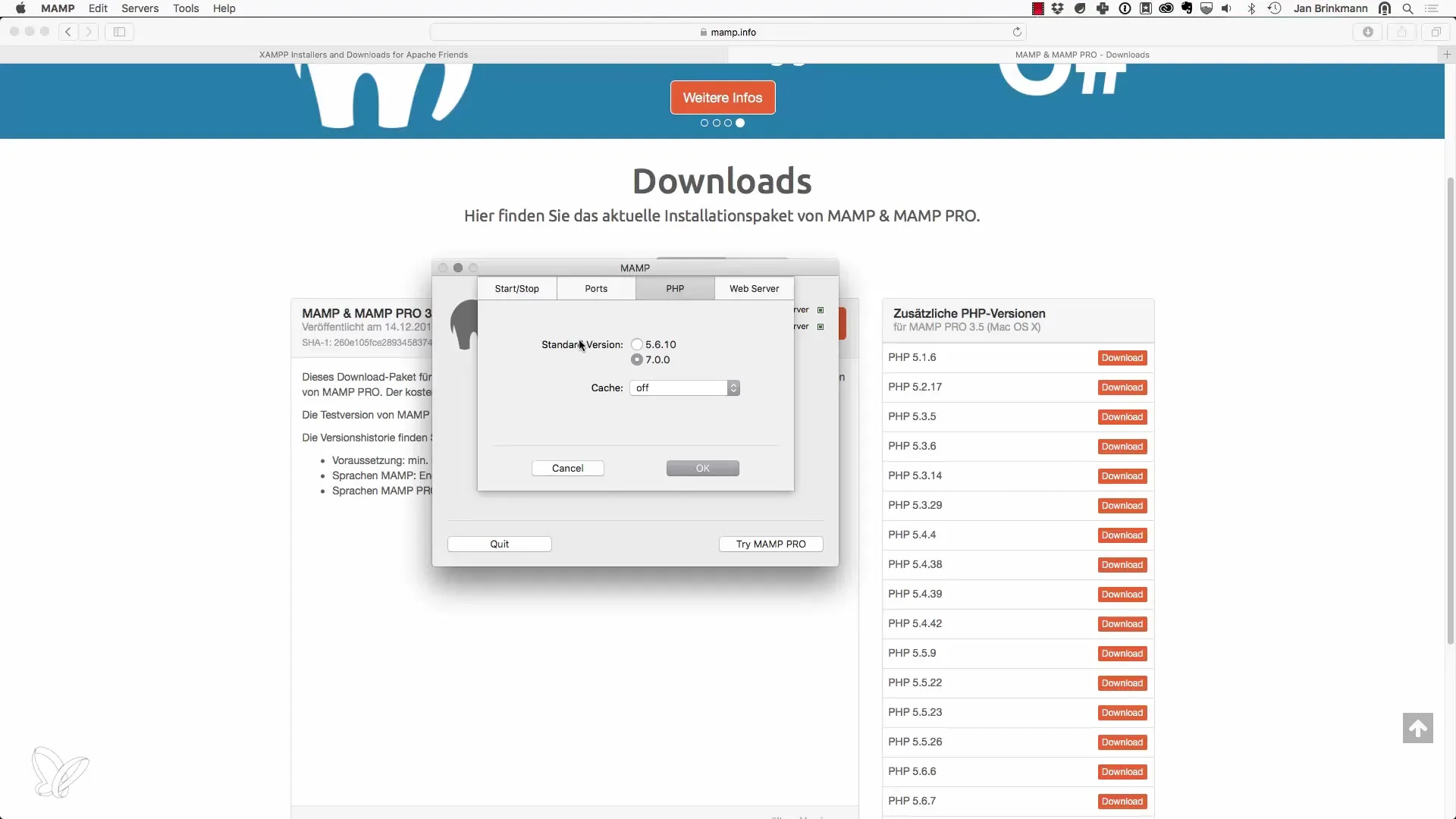Image resolution: width=1456 pixels, height=819 pixels.
Task: Open the Cache dropdown
Action: click(685, 388)
